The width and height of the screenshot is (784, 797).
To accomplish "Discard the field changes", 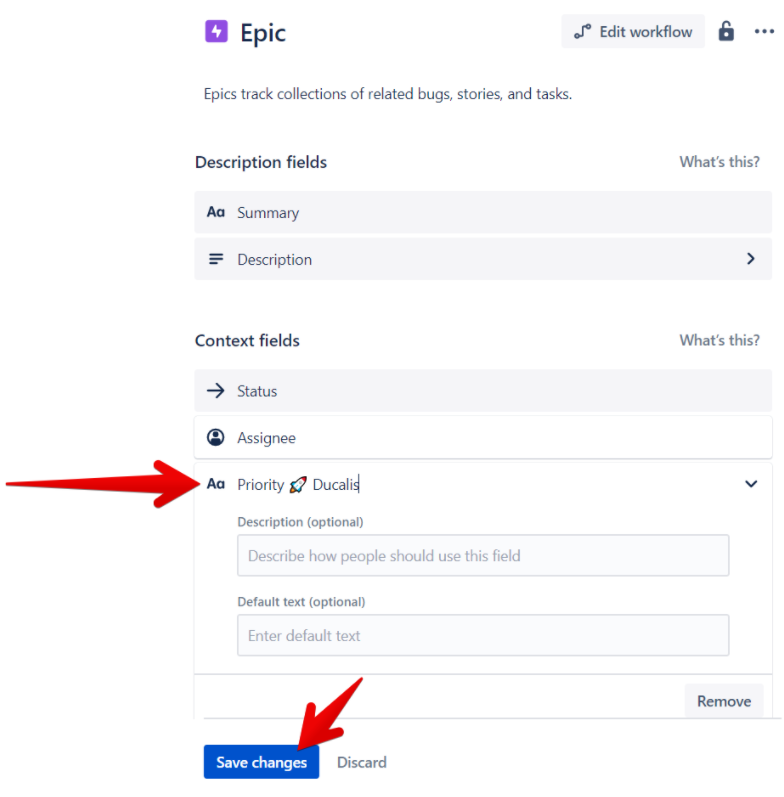I will click(x=362, y=762).
